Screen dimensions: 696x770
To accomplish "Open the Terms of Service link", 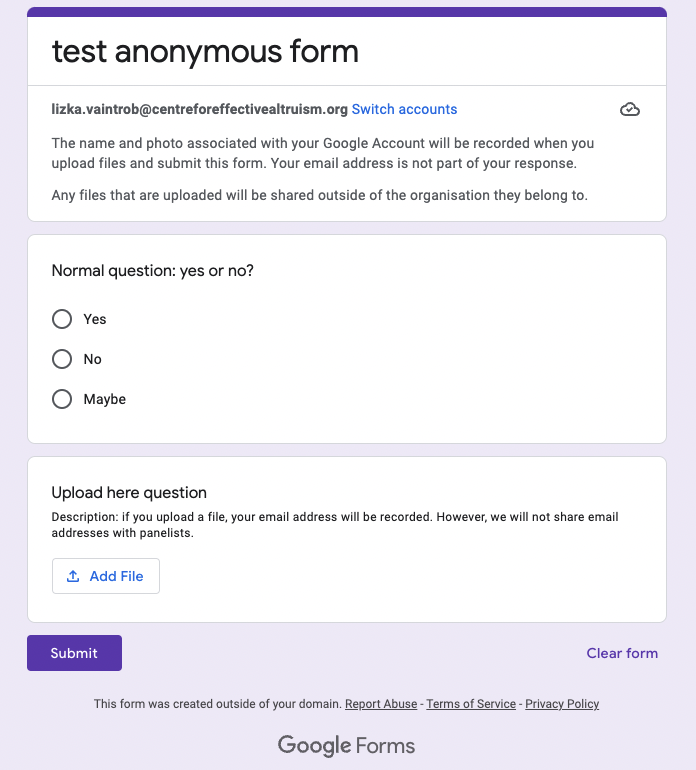I will pos(471,704).
